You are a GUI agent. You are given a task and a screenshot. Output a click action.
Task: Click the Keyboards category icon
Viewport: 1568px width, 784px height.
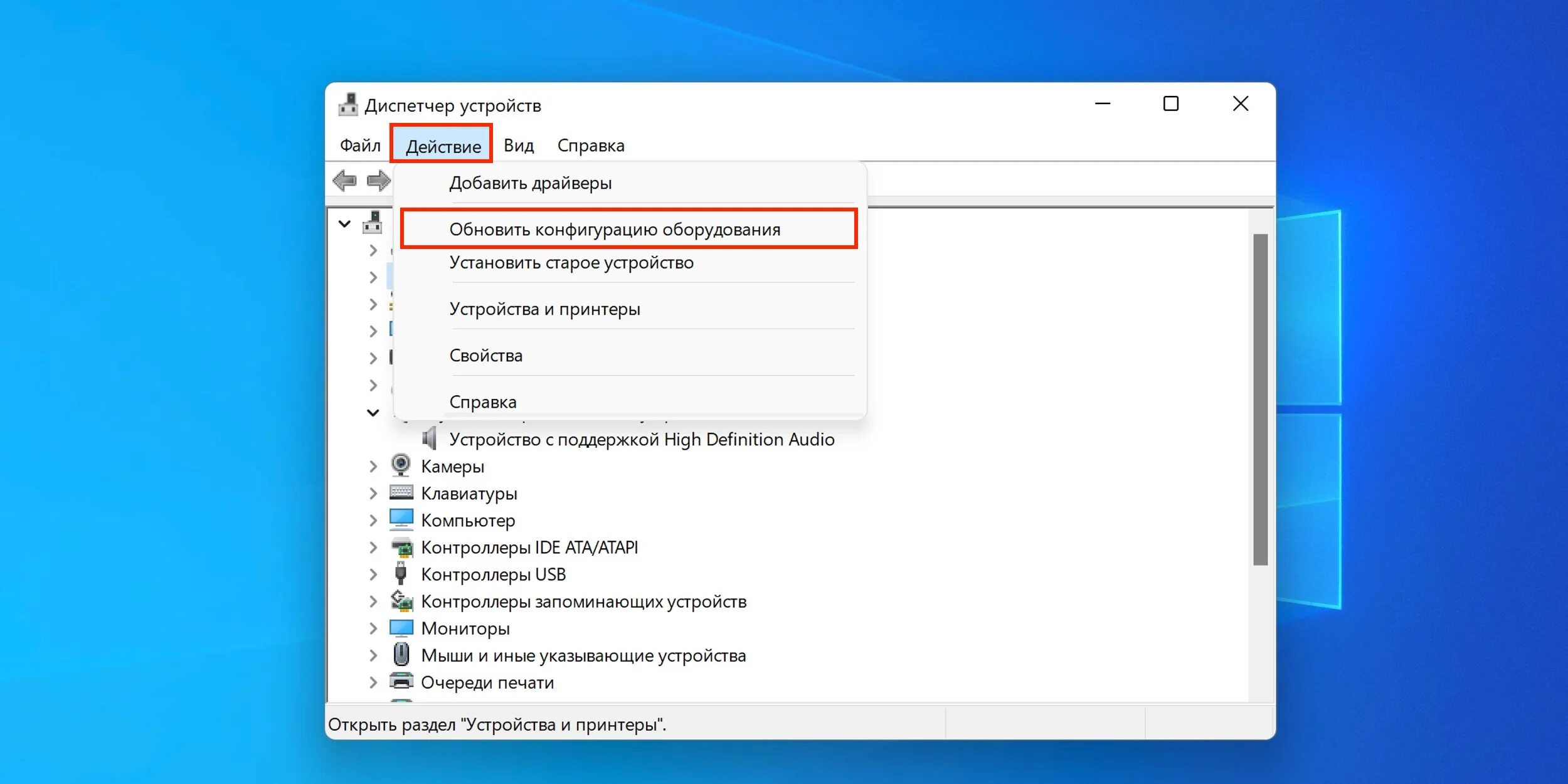point(401,493)
